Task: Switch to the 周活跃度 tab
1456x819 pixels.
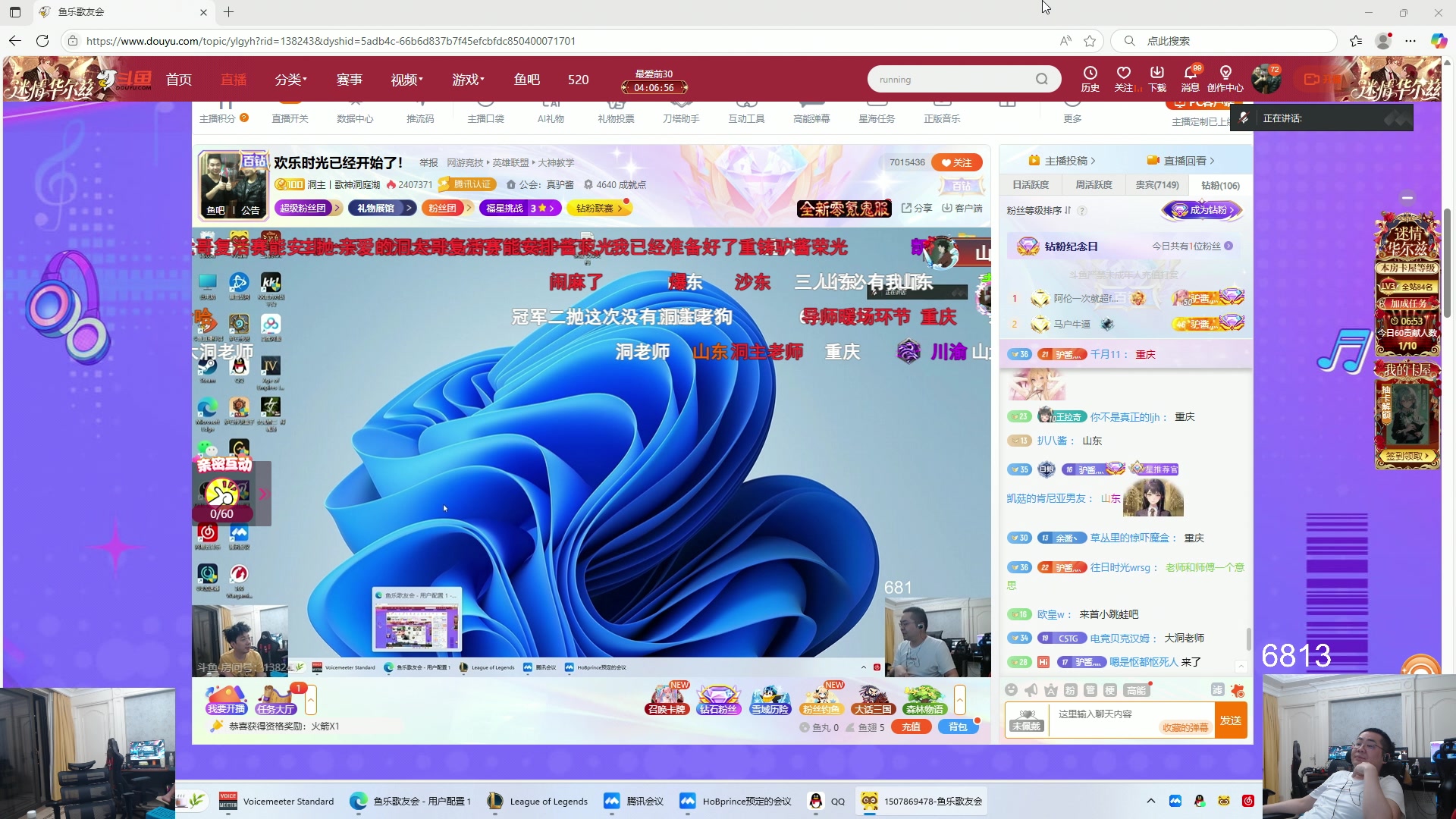Action: click(x=1094, y=185)
